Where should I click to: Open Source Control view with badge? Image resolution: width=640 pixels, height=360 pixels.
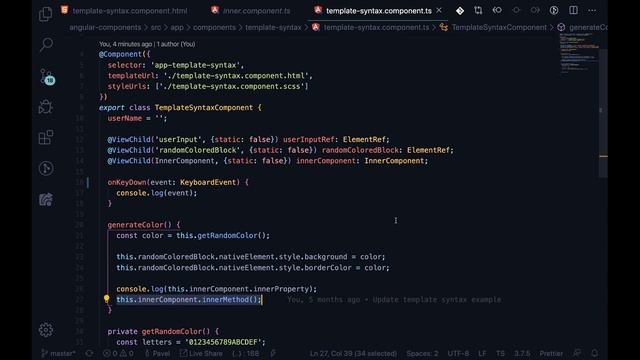[x=47, y=76]
